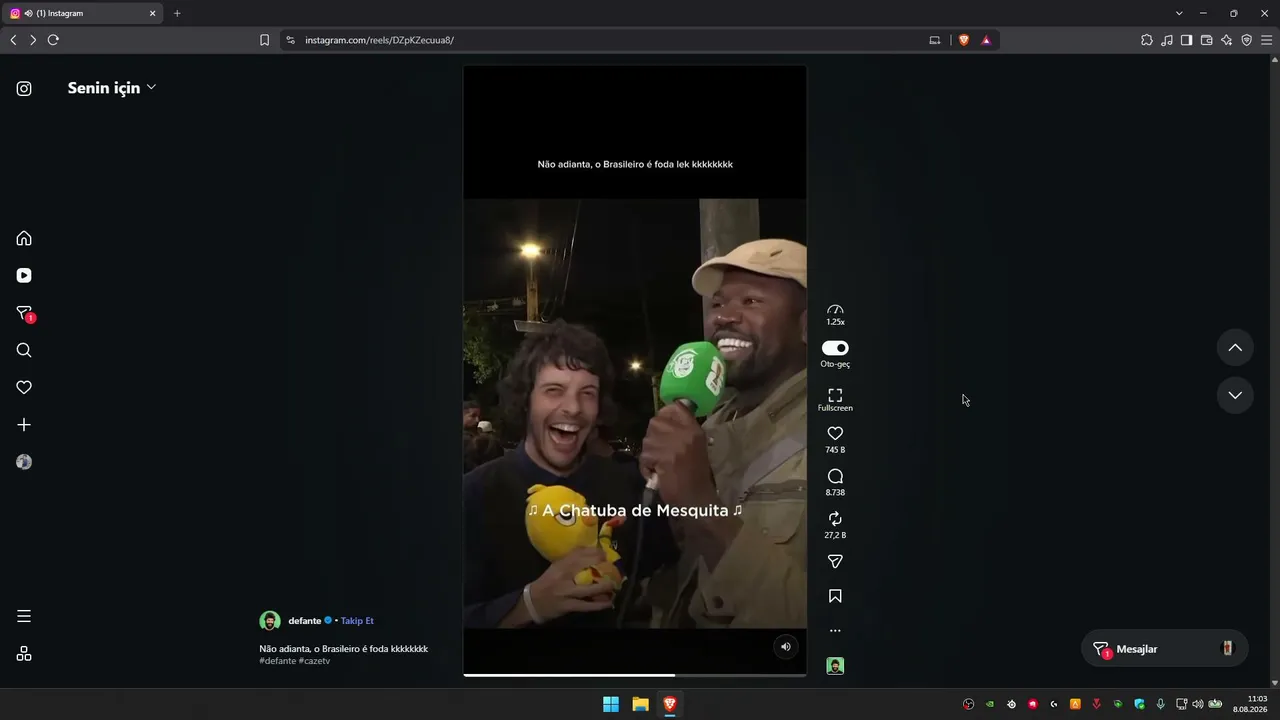Go back in browser history
This screenshot has width=1280, height=720.
pos(13,40)
